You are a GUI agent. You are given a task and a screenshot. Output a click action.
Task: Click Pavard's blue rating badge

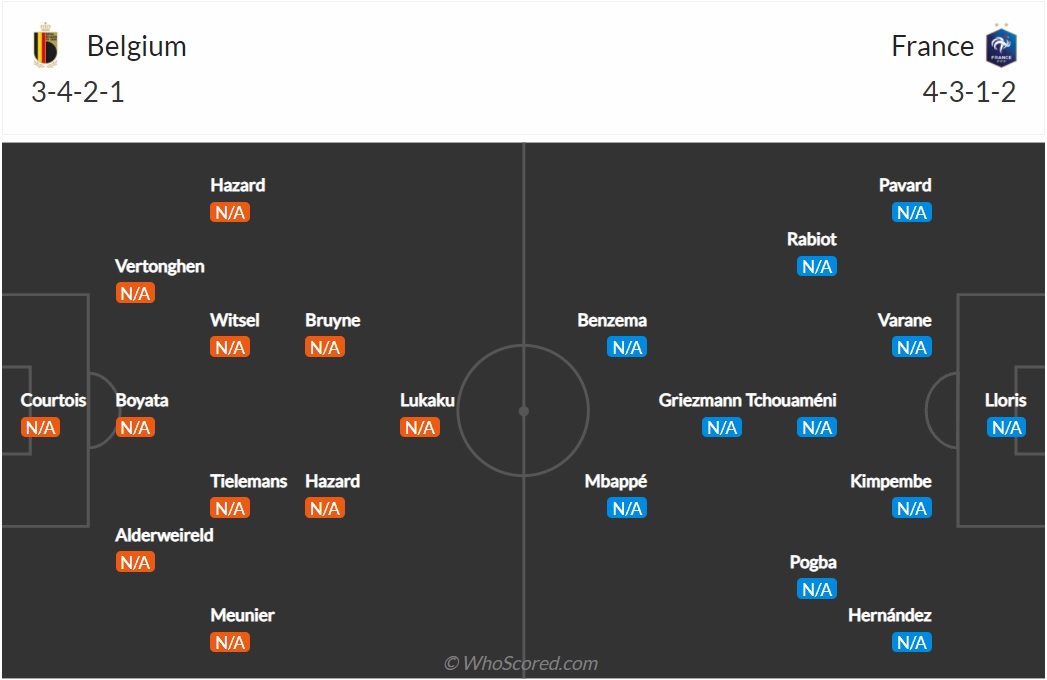click(x=912, y=212)
